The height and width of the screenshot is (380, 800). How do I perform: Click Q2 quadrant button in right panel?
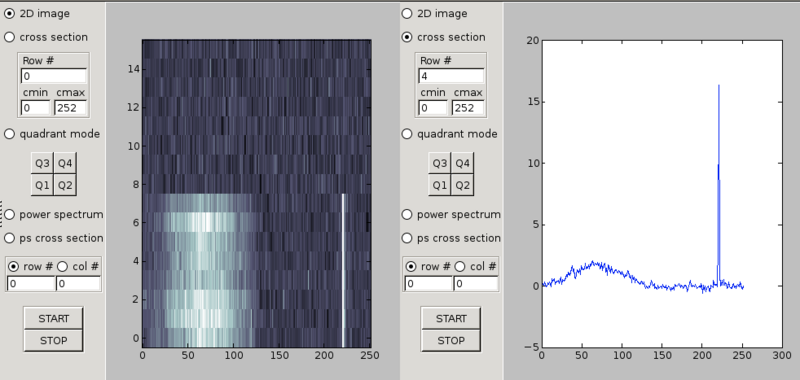pos(462,185)
